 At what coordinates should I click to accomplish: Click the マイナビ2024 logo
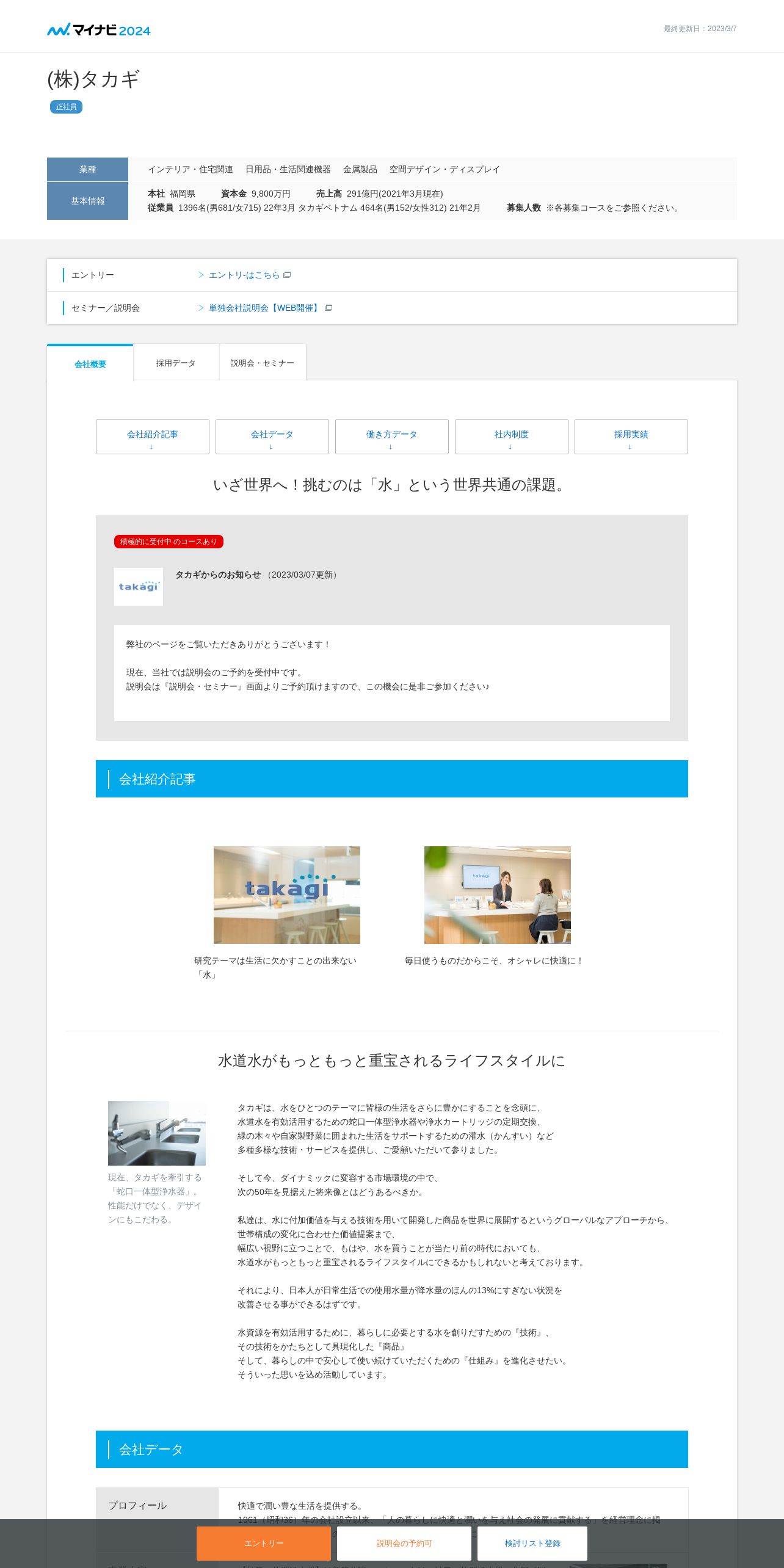99,30
